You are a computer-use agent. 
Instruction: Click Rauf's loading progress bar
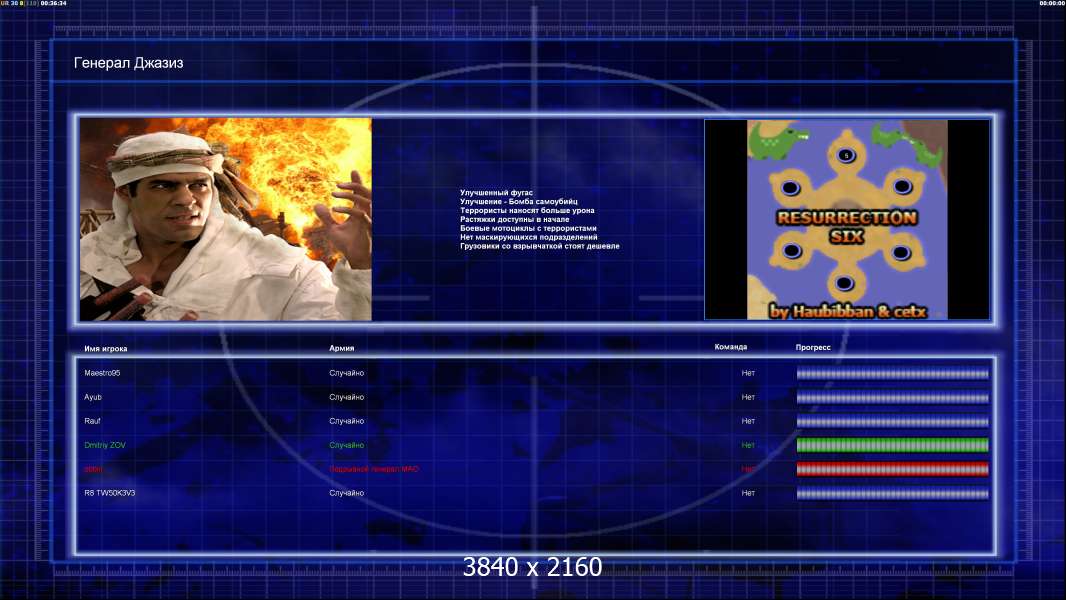click(x=893, y=421)
